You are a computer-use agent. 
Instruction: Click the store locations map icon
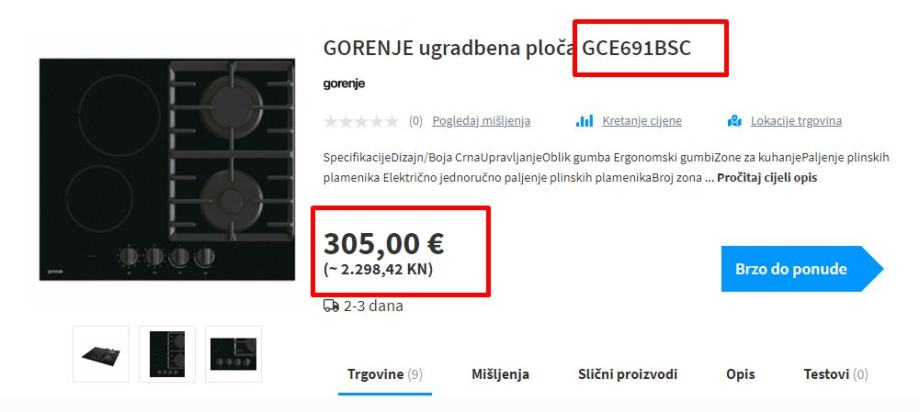[735, 121]
